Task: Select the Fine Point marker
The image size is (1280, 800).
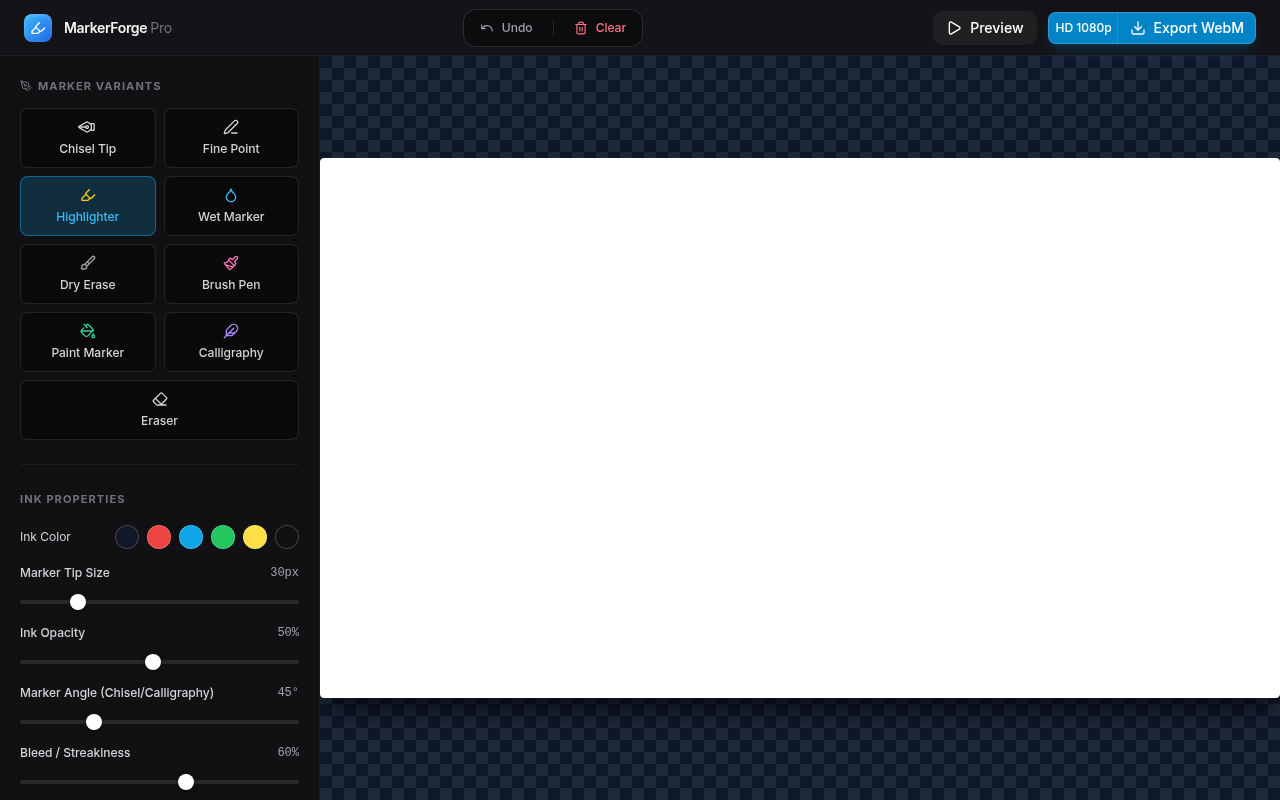Action: click(x=231, y=138)
